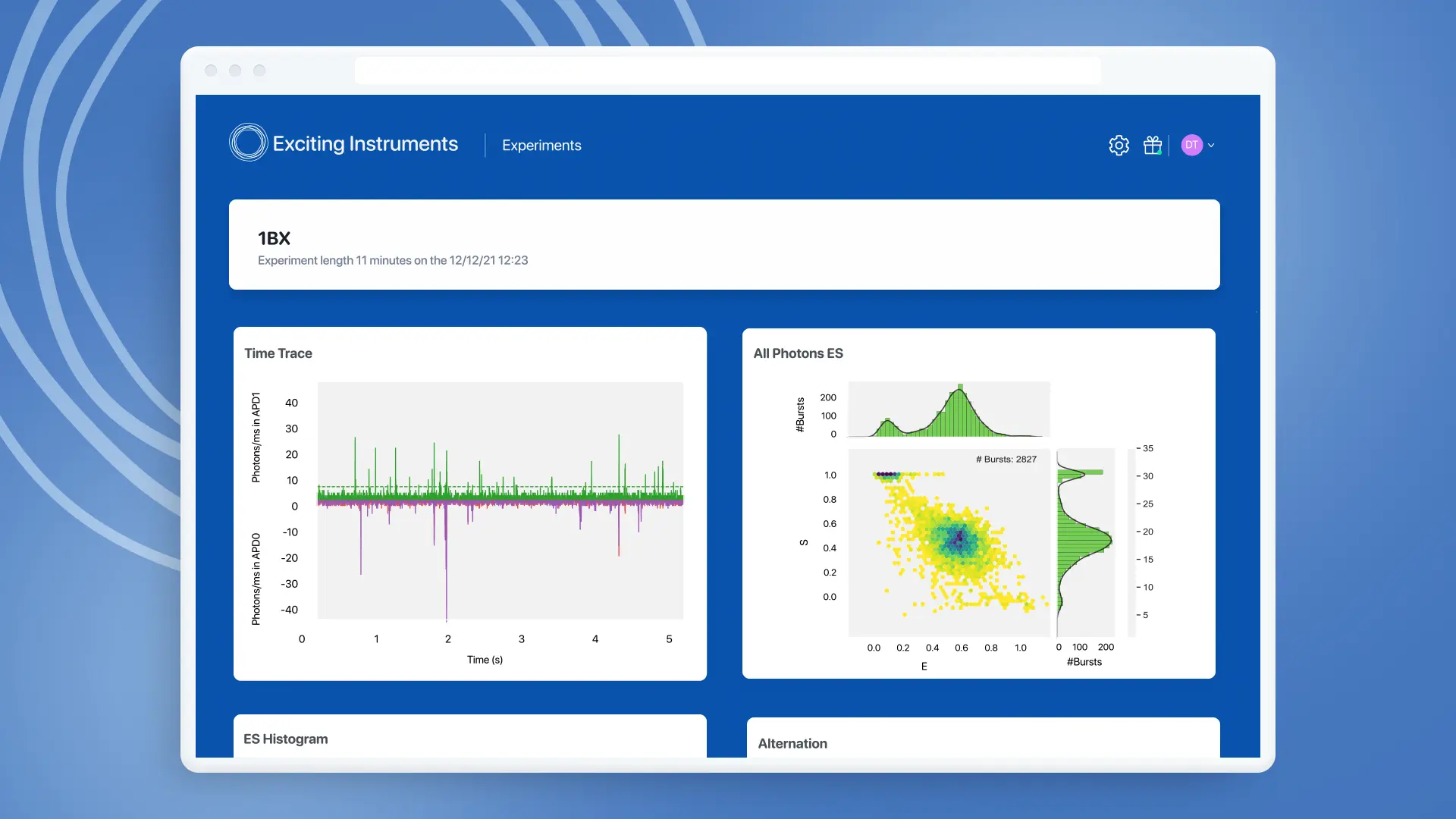Click the experiment length summary text

coord(392,260)
